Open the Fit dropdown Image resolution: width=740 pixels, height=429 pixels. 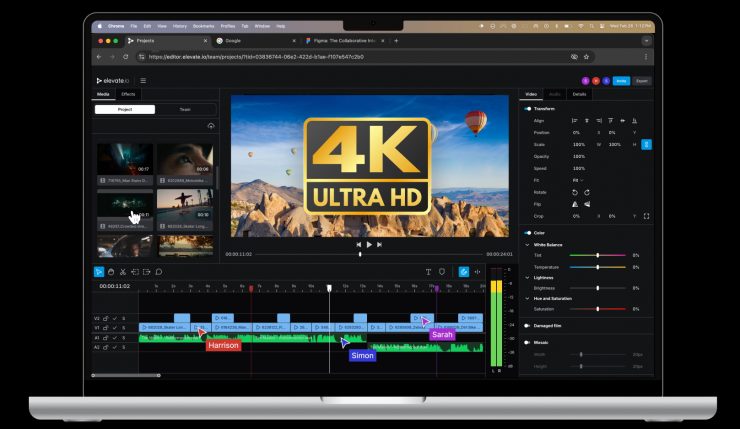click(x=579, y=180)
